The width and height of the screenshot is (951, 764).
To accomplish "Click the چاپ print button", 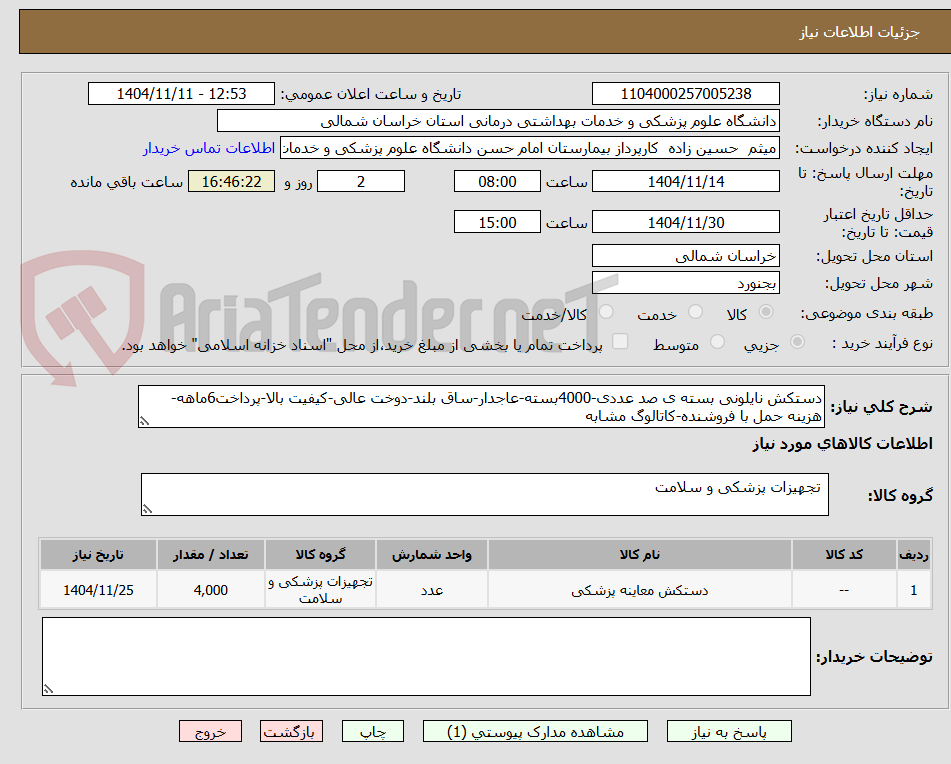I will (373, 731).
